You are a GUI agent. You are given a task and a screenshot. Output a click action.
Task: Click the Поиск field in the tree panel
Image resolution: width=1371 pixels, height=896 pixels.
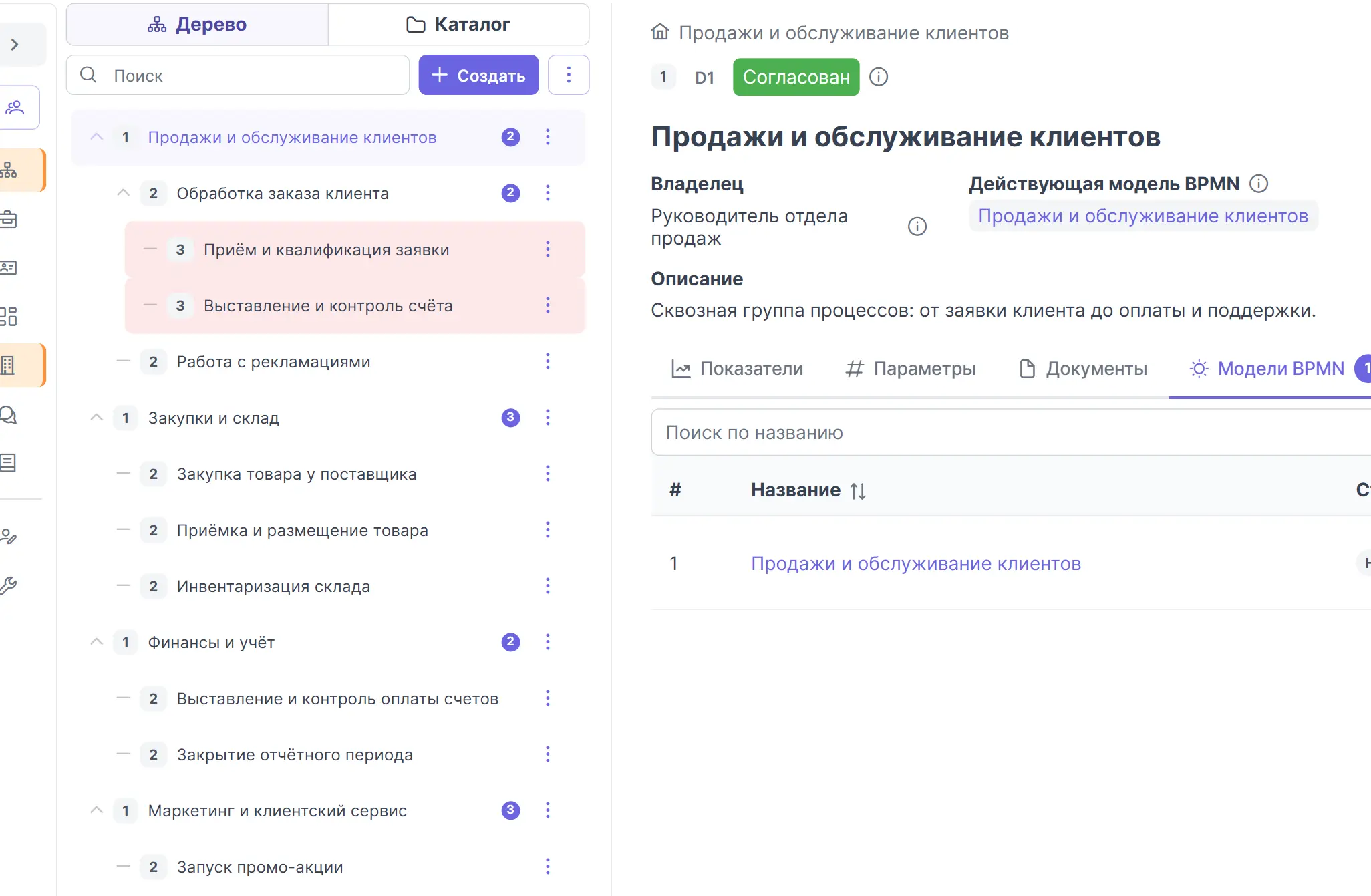(x=238, y=75)
